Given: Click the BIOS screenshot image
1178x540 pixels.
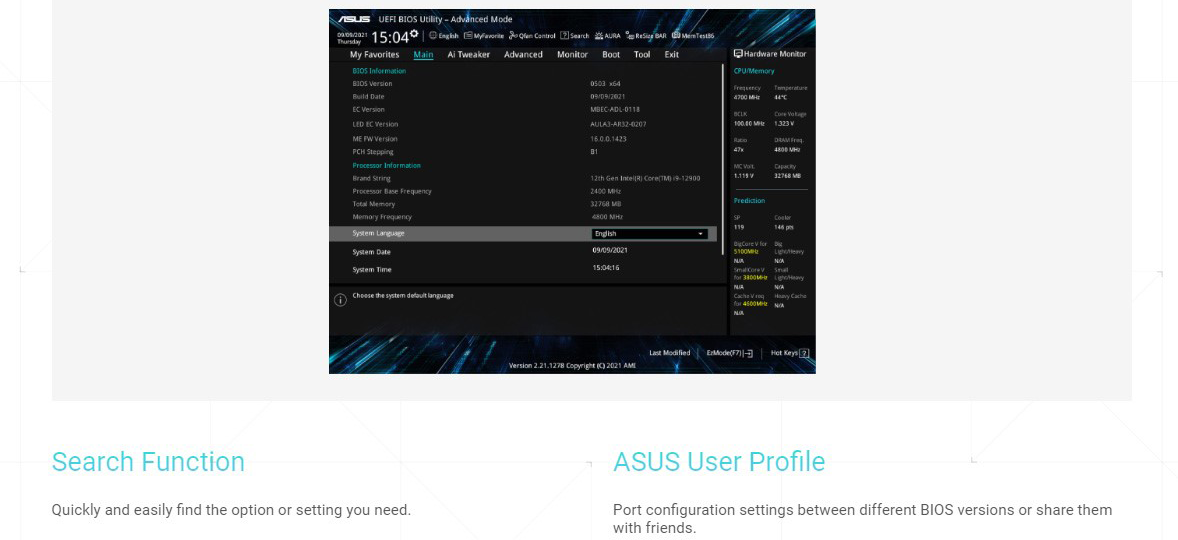Looking at the screenshot, I should (x=572, y=192).
